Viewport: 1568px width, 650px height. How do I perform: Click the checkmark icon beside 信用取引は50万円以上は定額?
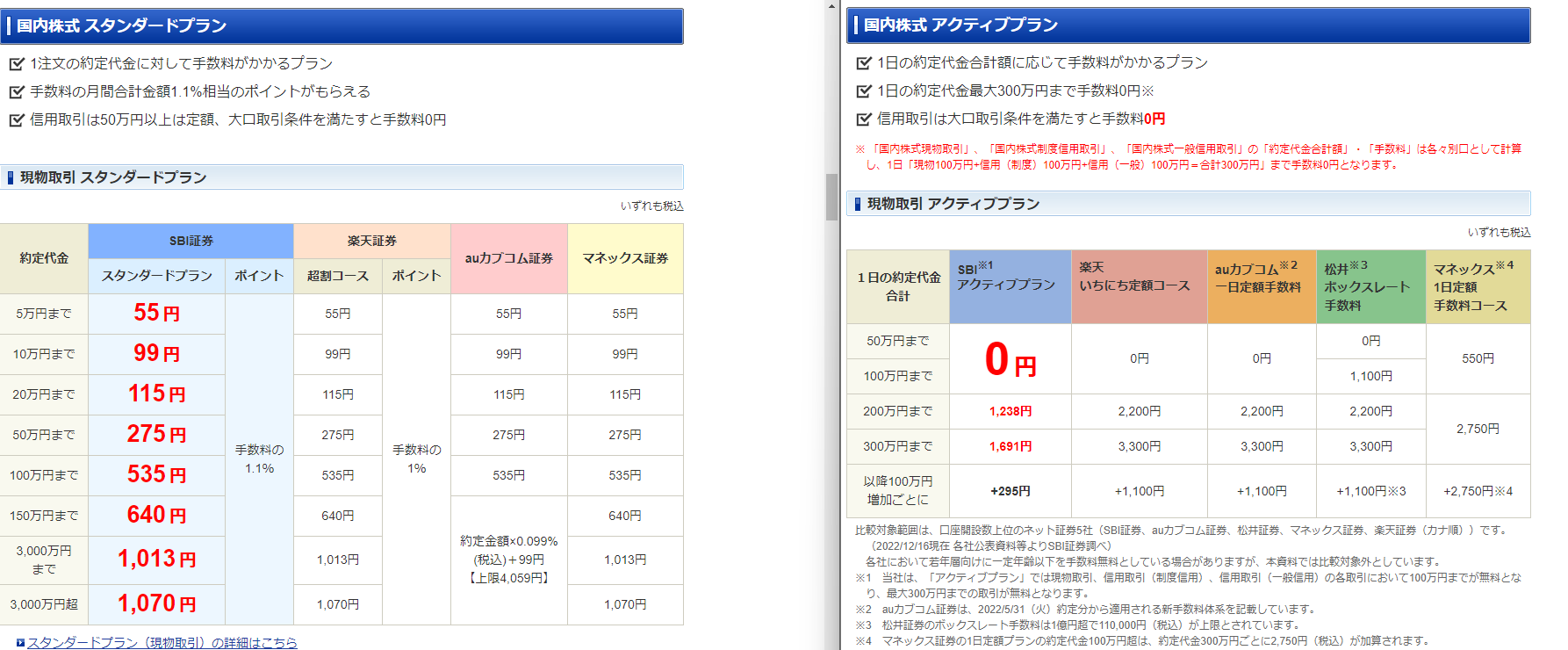click(17, 119)
